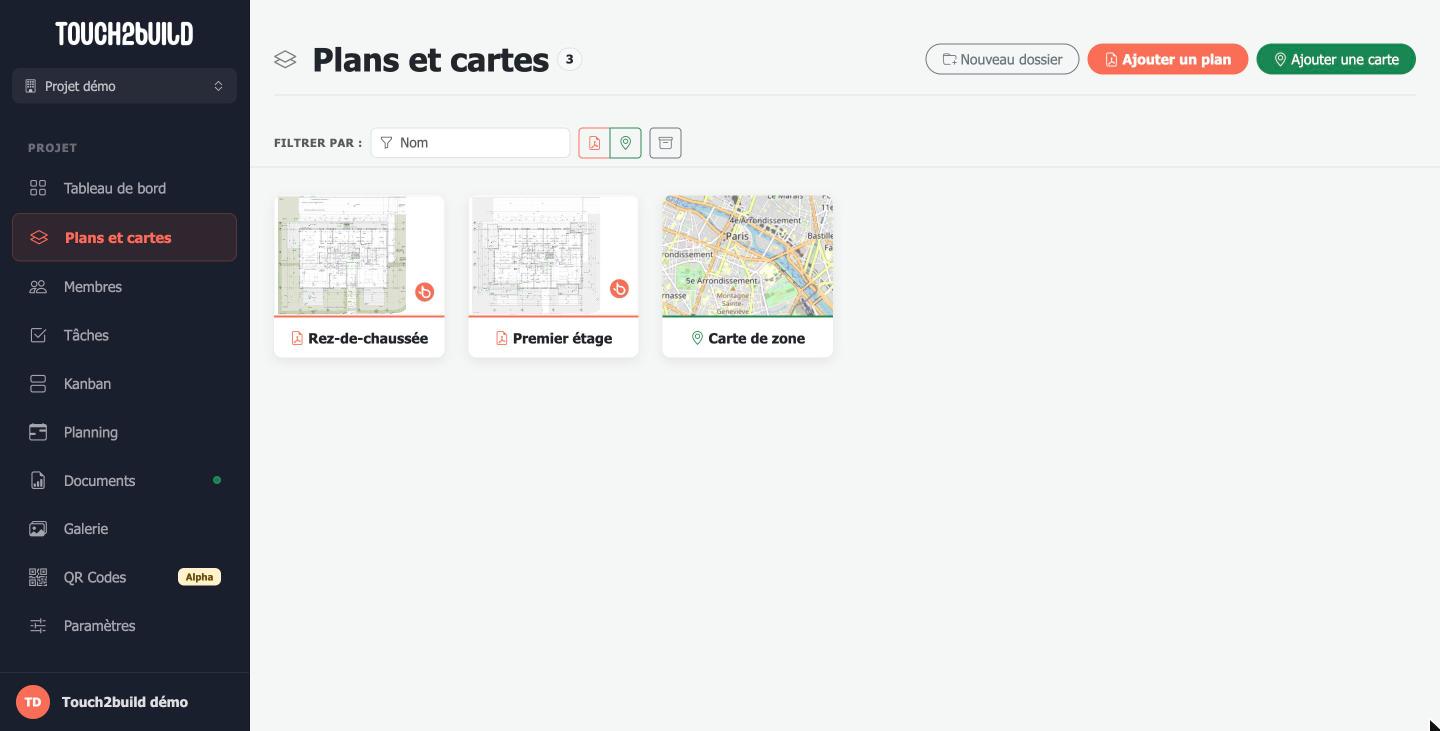Click the Planning calendar icon
Image resolution: width=1440 pixels, height=731 pixels.
point(38,432)
